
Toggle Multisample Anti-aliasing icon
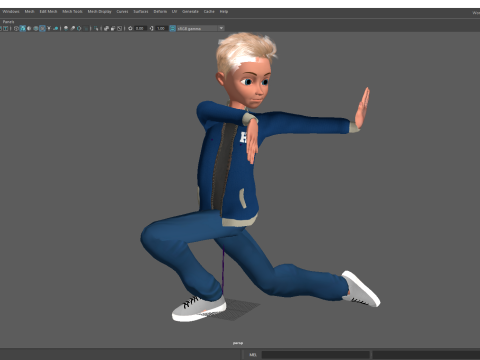coord(79,28)
